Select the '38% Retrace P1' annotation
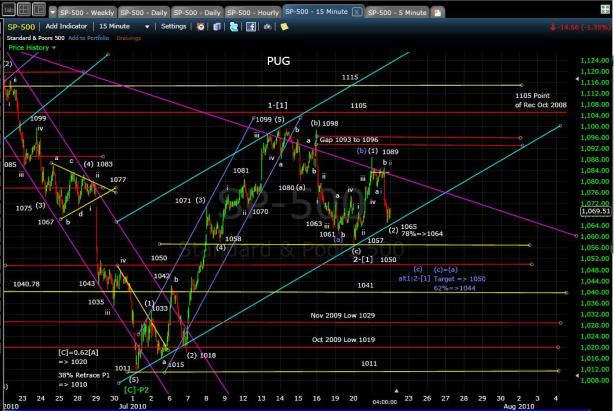This screenshot has height=411, width=614. point(84,375)
